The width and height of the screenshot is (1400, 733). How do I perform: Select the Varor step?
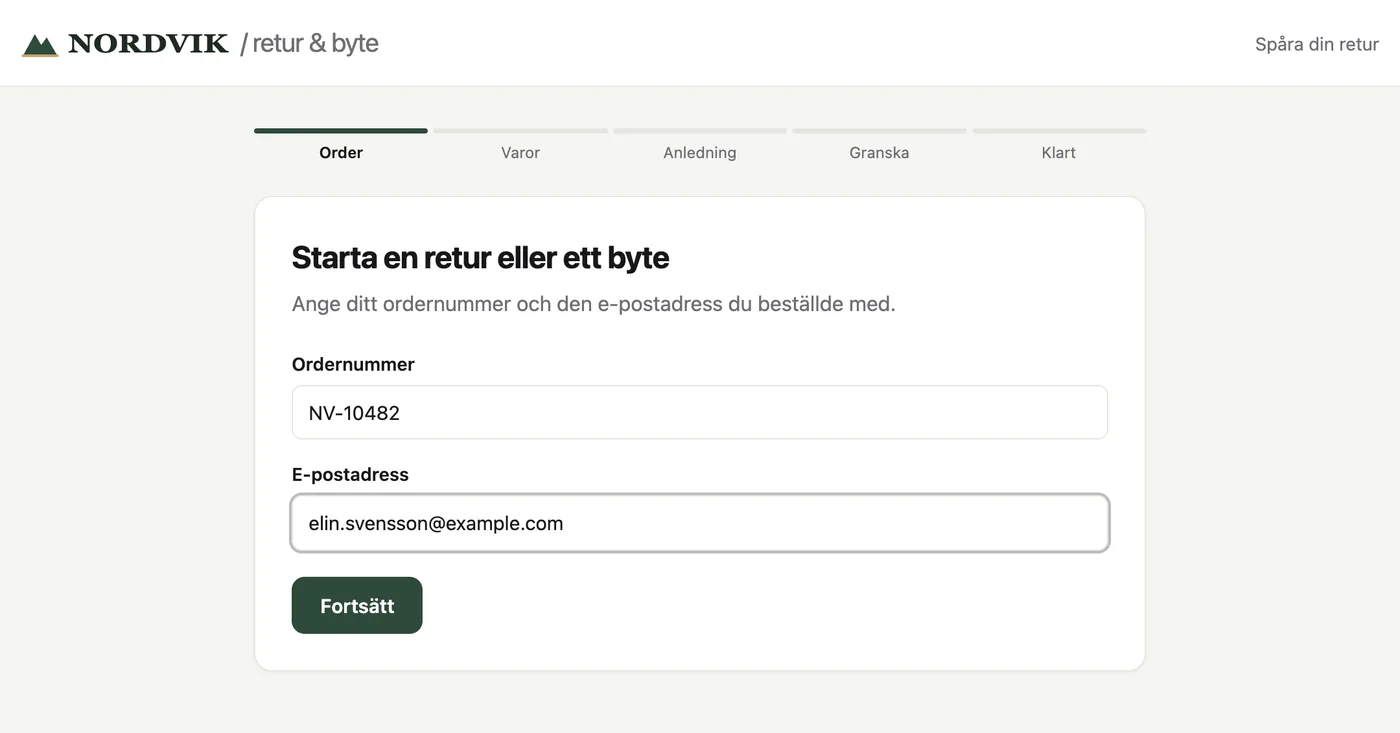click(520, 145)
